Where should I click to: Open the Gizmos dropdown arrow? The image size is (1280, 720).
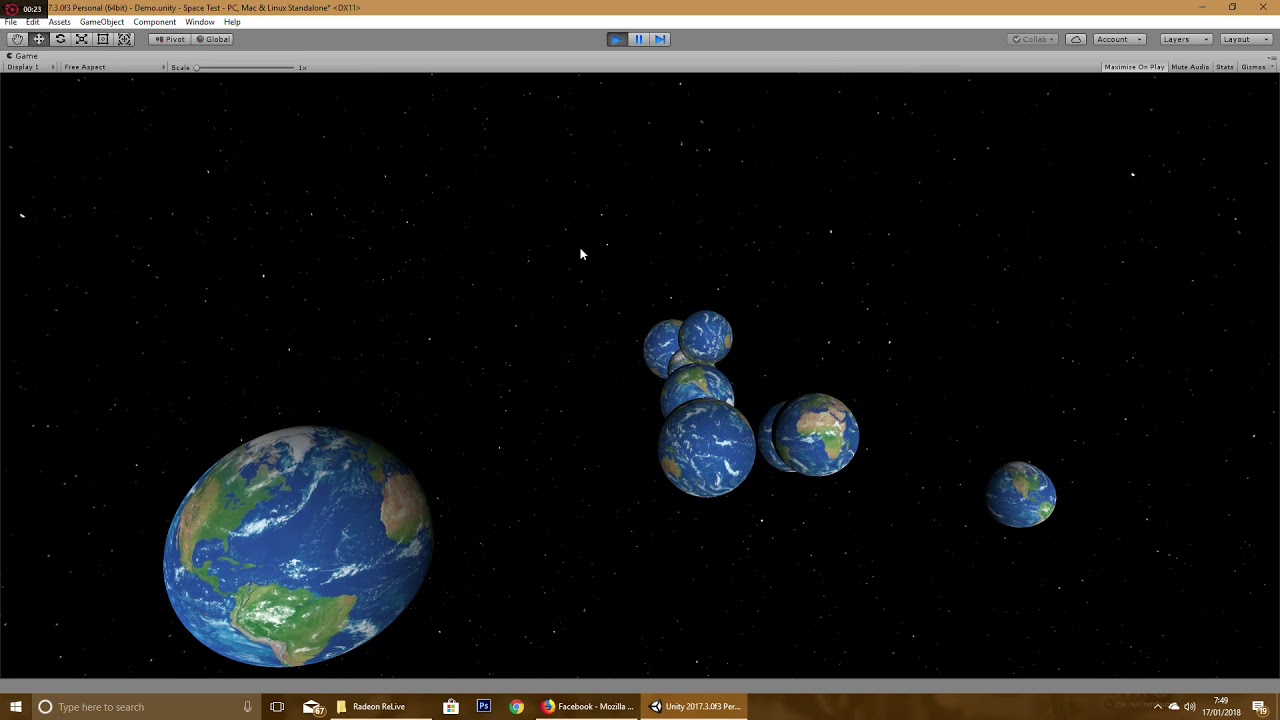[1271, 67]
